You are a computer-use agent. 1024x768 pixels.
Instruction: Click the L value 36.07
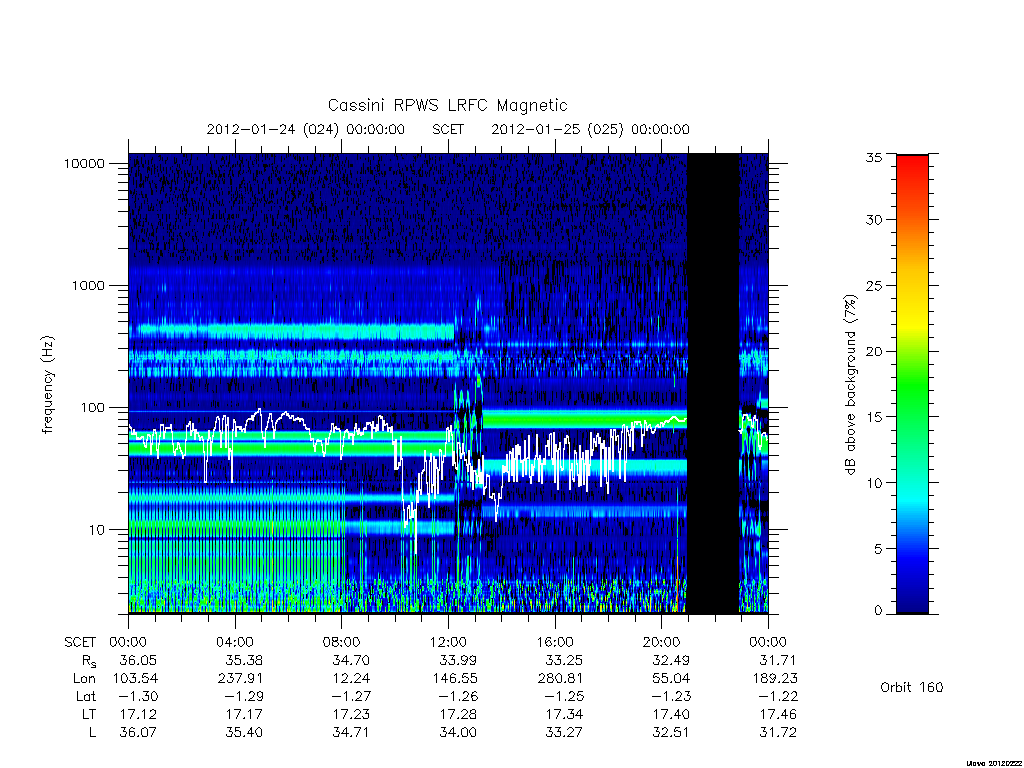point(138,733)
